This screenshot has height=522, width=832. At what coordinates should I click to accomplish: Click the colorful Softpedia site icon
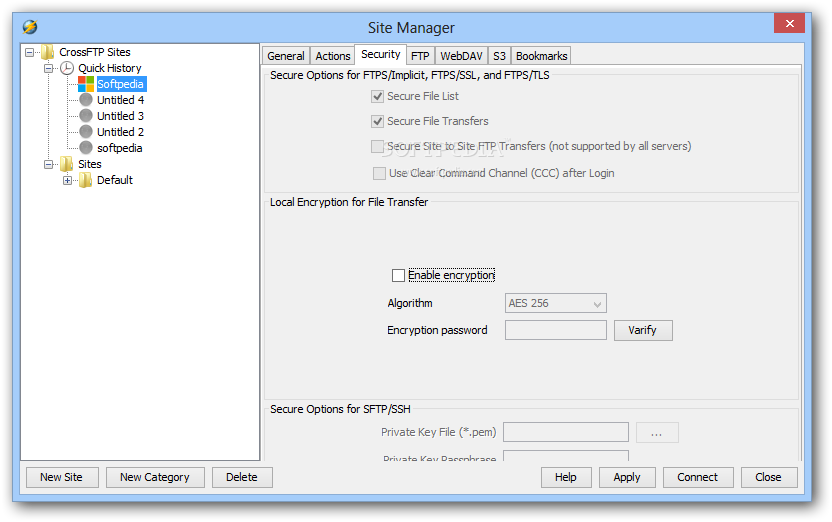[x=86, y=84]
